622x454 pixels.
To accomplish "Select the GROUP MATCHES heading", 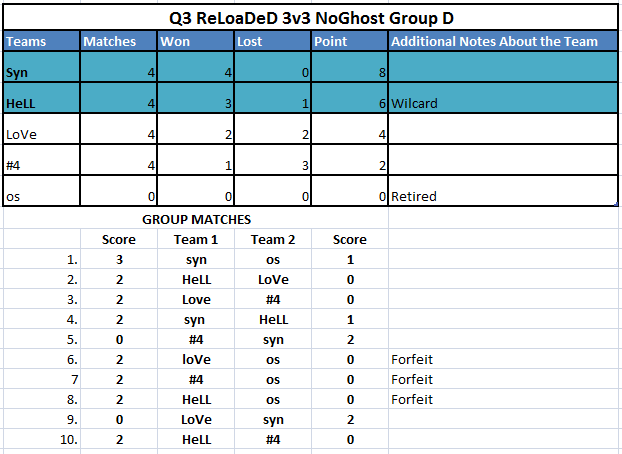I will tap(196, 220).
